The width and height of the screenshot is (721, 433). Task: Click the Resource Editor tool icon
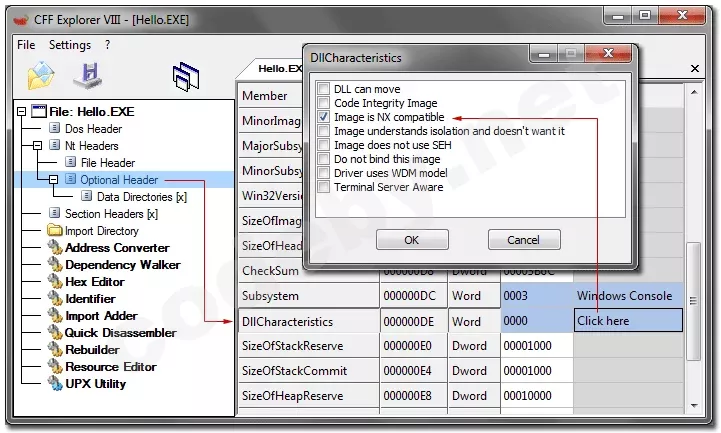click(x=55, y=366)
